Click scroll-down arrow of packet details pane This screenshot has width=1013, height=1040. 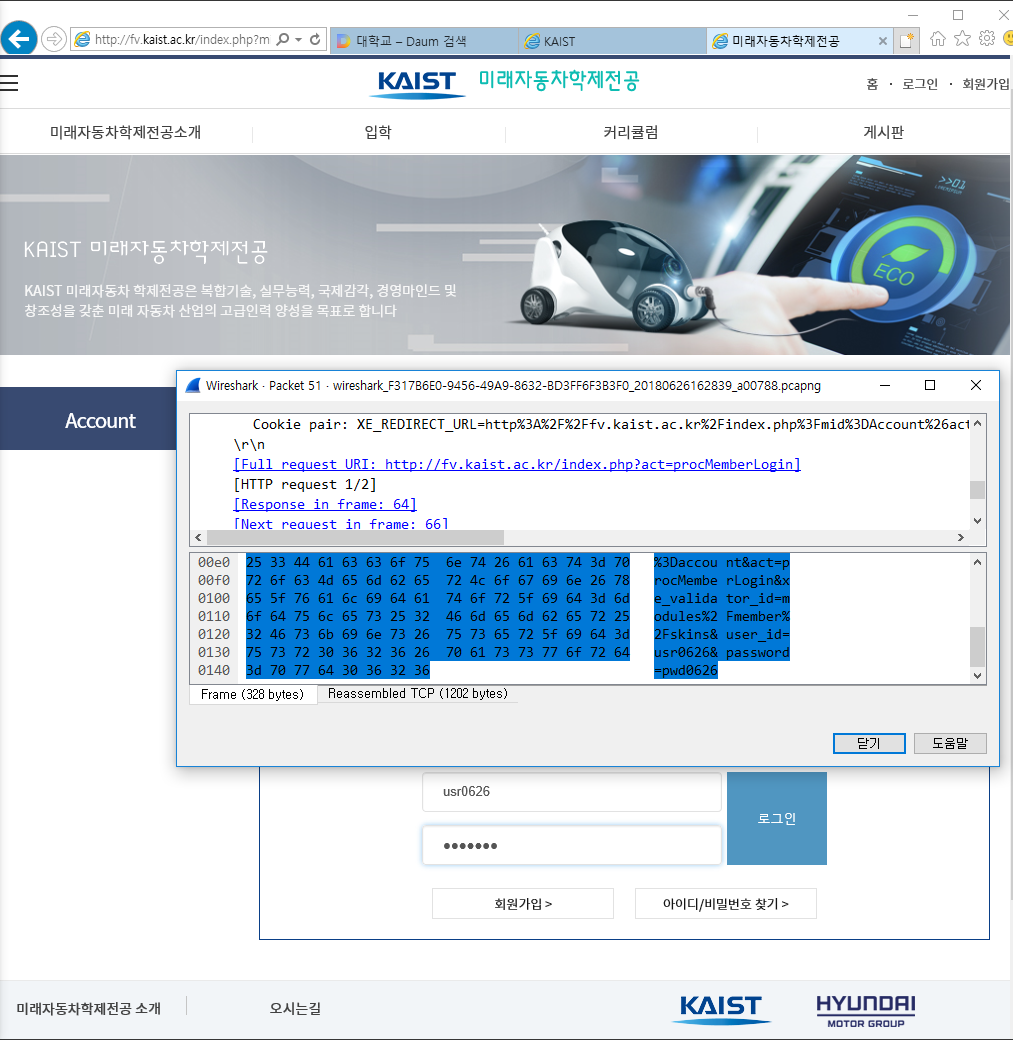(x=977, y=521)
